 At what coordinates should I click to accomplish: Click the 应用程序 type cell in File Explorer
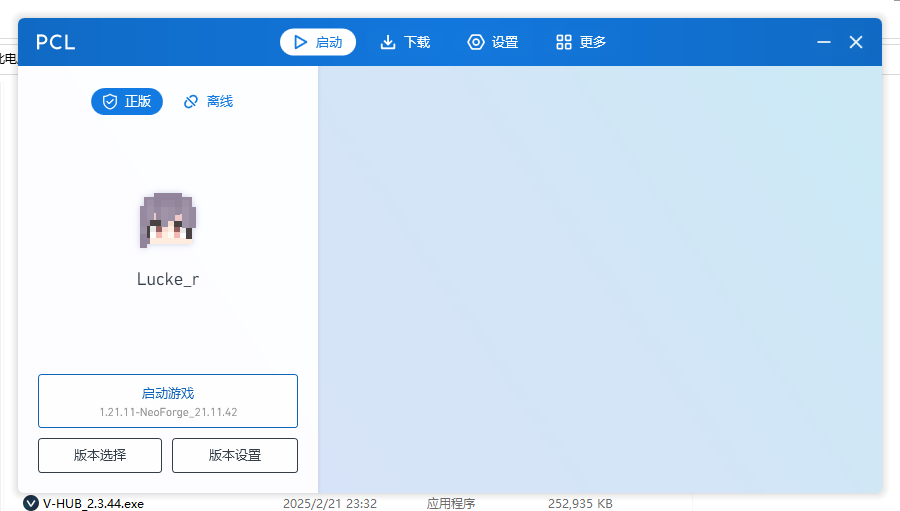pos(451,504)
